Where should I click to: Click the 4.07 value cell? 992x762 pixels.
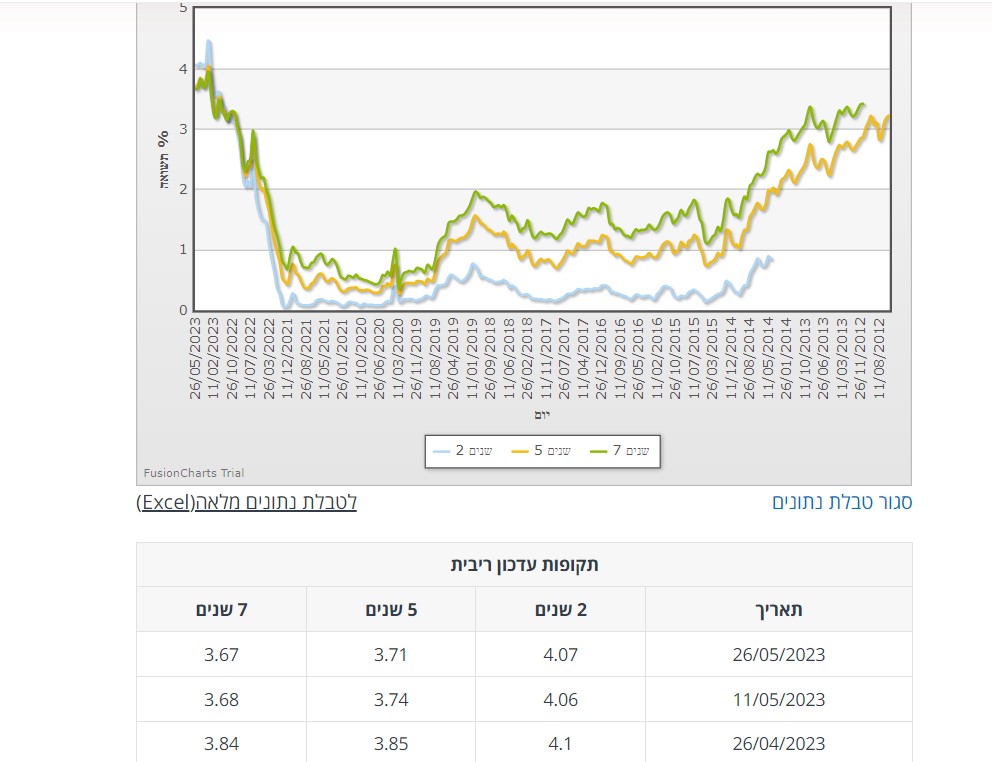pyautogui.click(x=561, y=654)
